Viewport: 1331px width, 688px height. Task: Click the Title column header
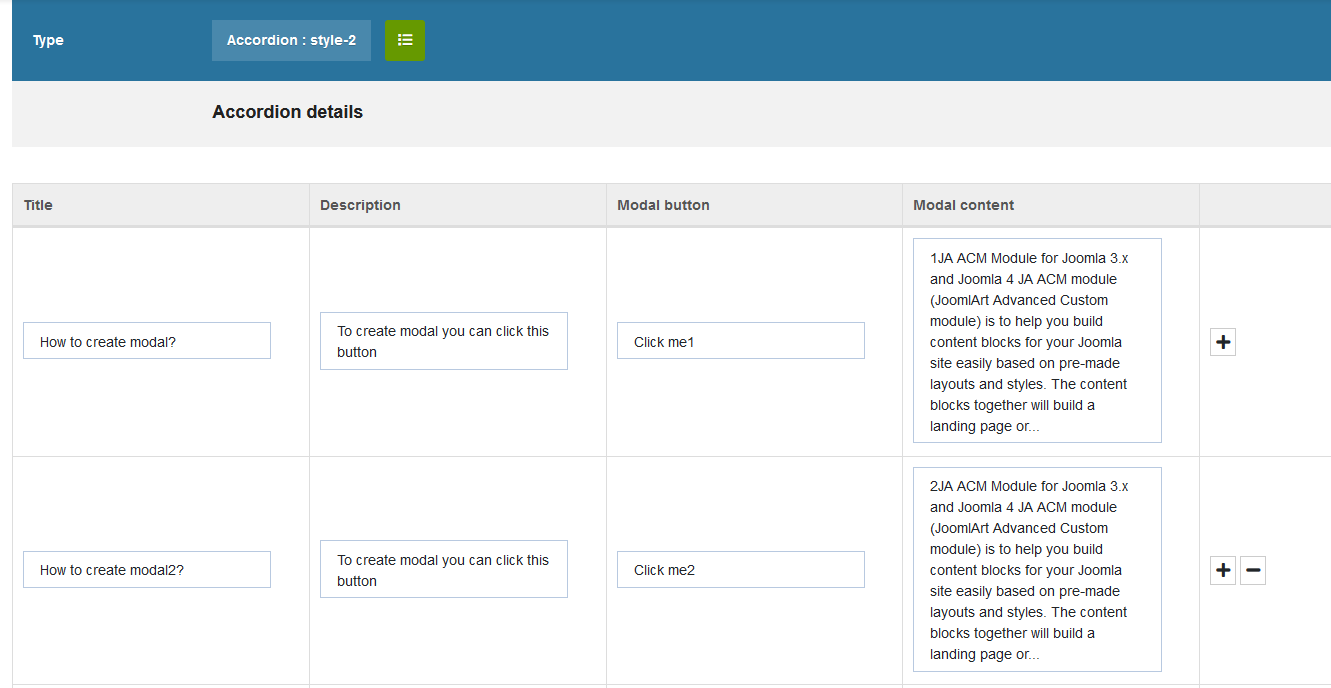coord(38,205)
